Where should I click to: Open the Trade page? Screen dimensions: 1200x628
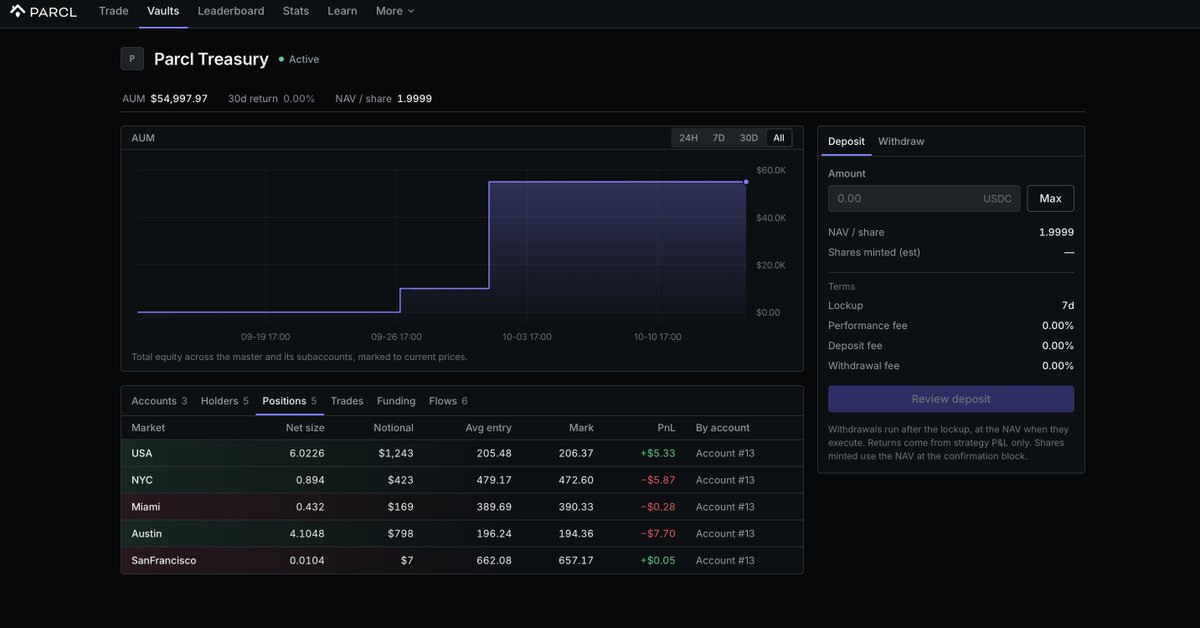114,11
